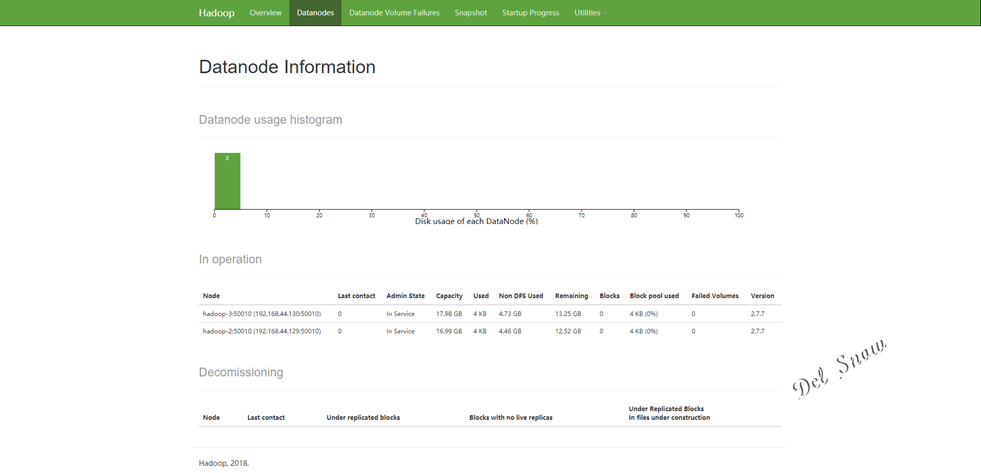The width and height of the screenshot is (981, 473).
Task: Click the Datanode Information page title
Action: coord(287,67)
